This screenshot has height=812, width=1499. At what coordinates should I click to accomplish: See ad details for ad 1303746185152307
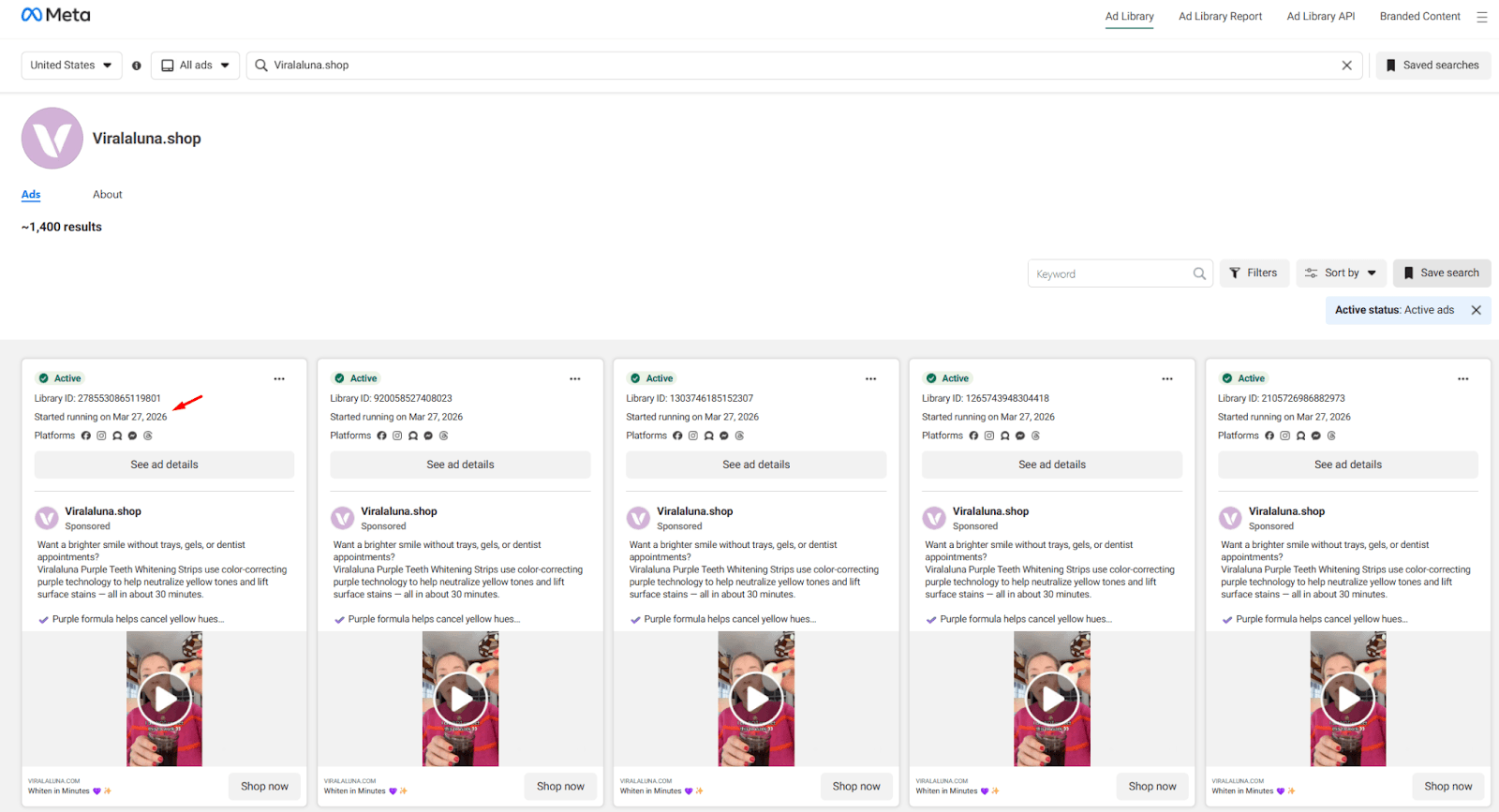756,465
